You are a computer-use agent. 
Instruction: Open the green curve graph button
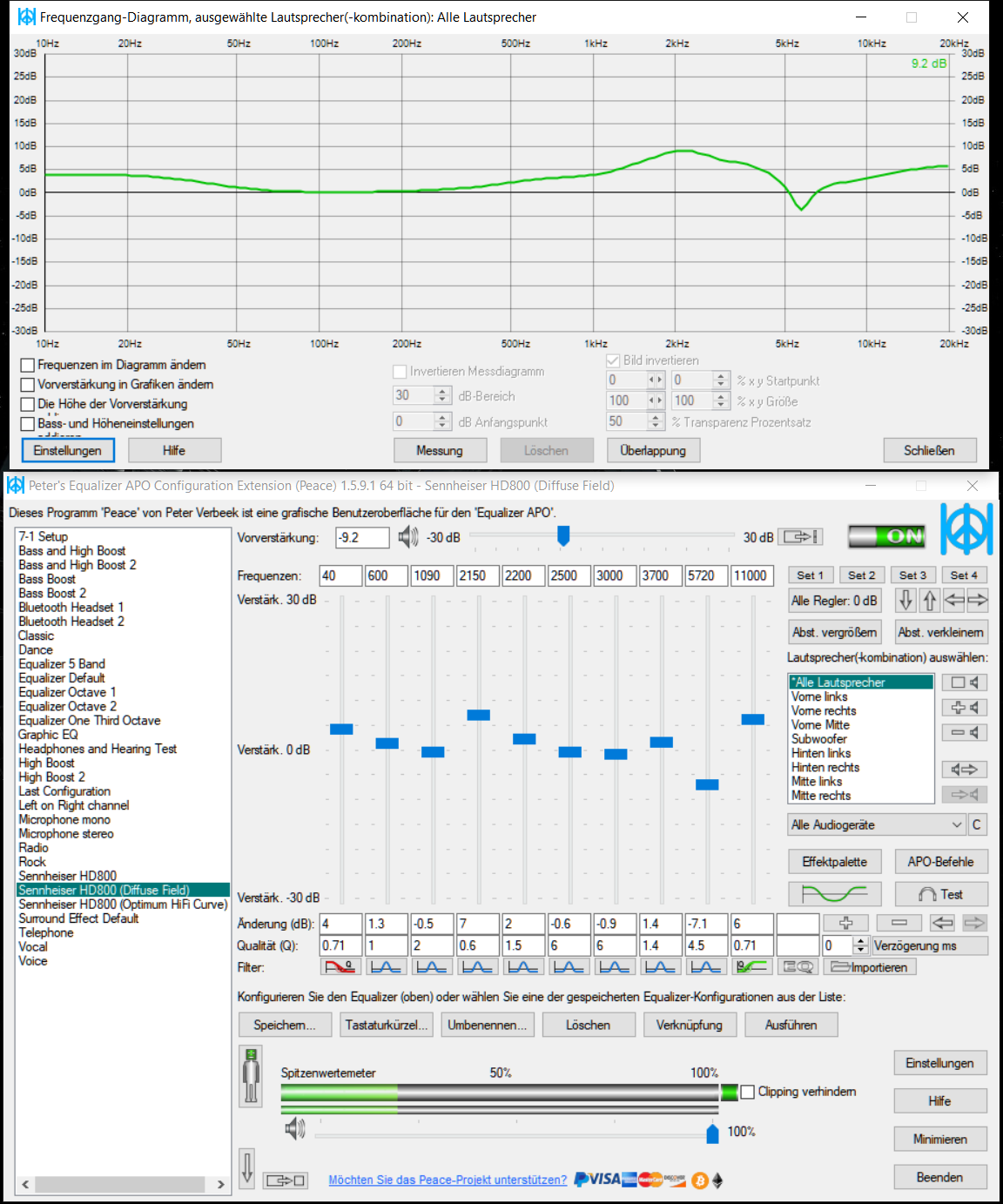[834, 894]
